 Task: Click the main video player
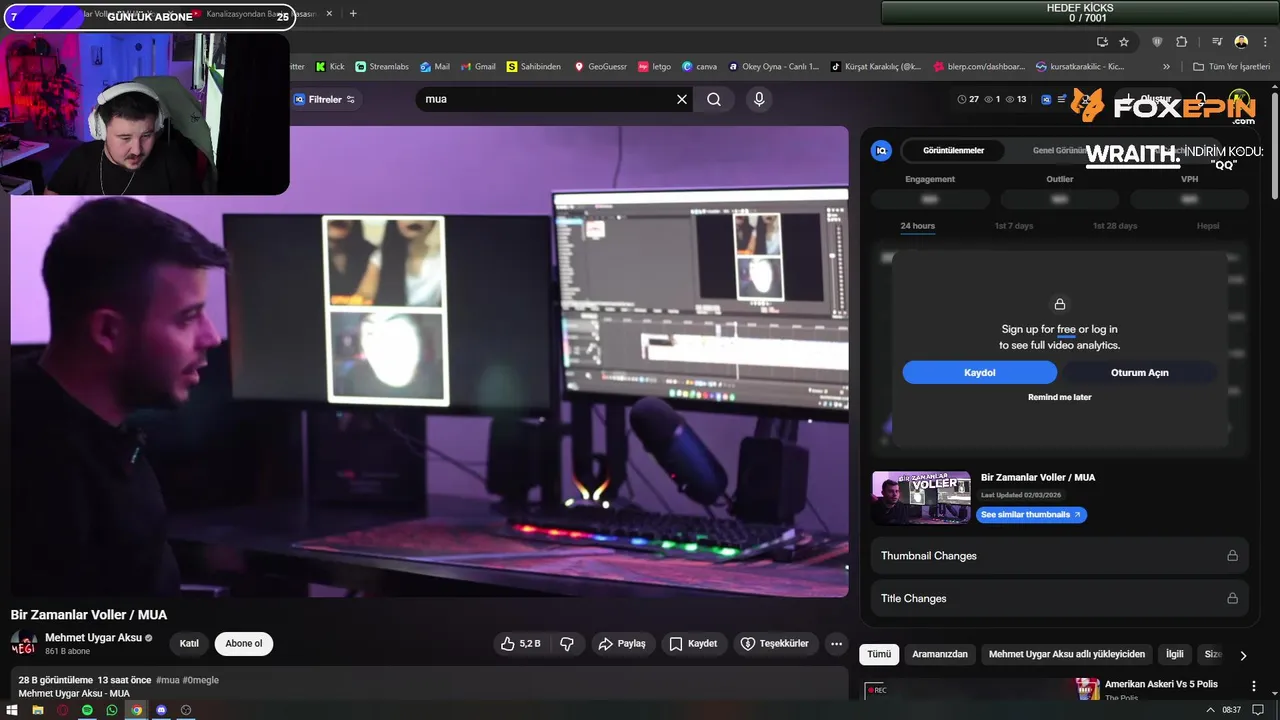pyautogui.click(x=429, y=361)
